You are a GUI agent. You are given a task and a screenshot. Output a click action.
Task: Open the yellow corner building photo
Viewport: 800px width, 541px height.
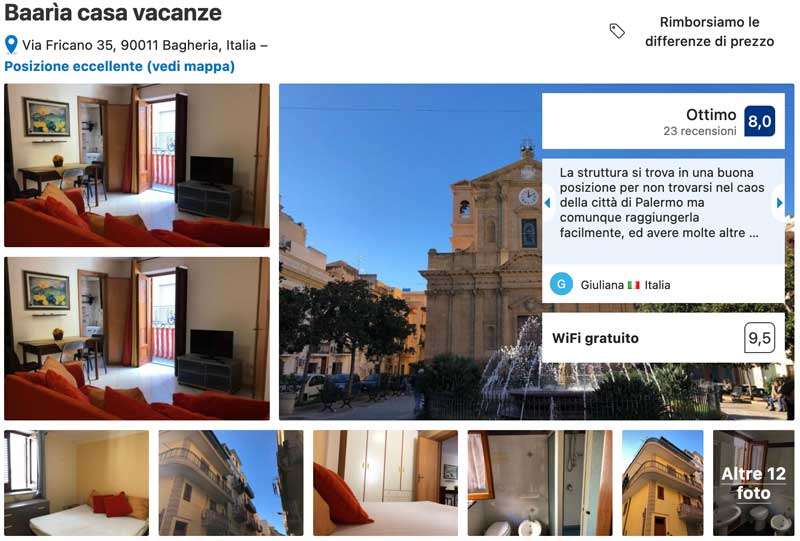click(662, 483)
